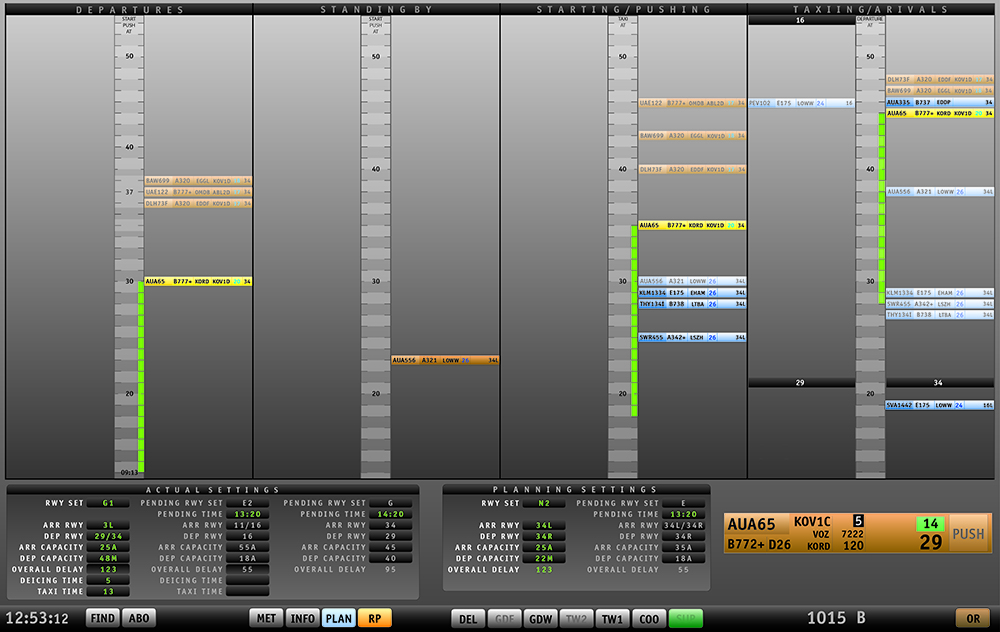Toggle the green SUP position button

pos(686,618)
